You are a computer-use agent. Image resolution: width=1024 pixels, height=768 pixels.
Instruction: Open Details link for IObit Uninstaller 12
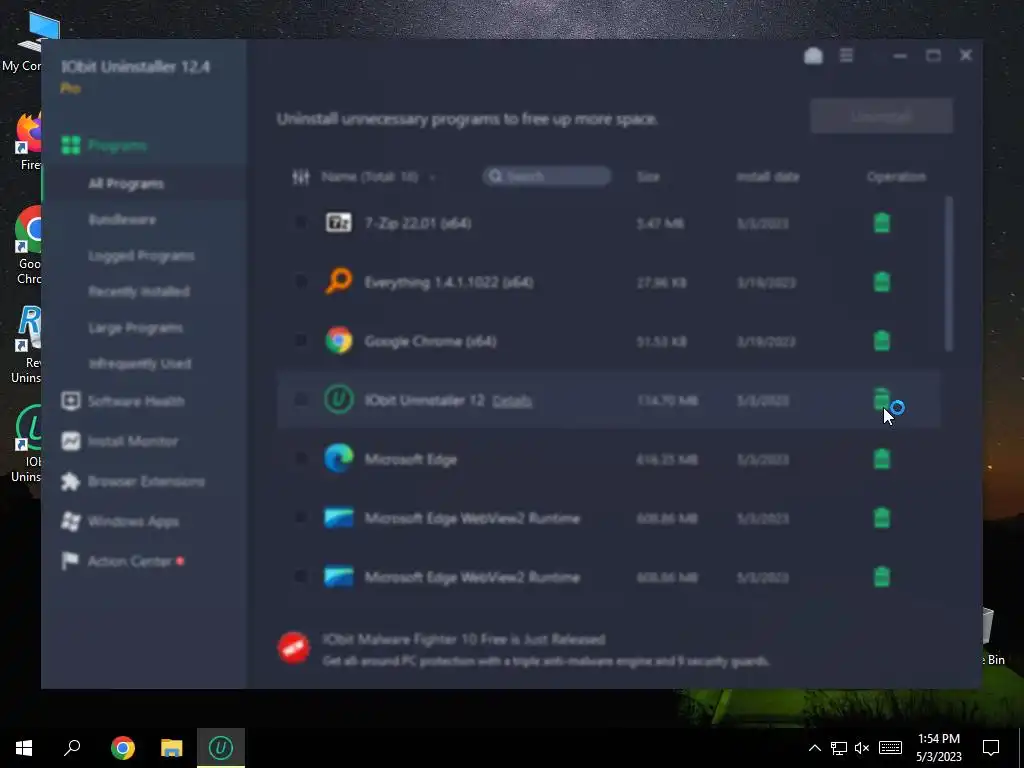512,400
